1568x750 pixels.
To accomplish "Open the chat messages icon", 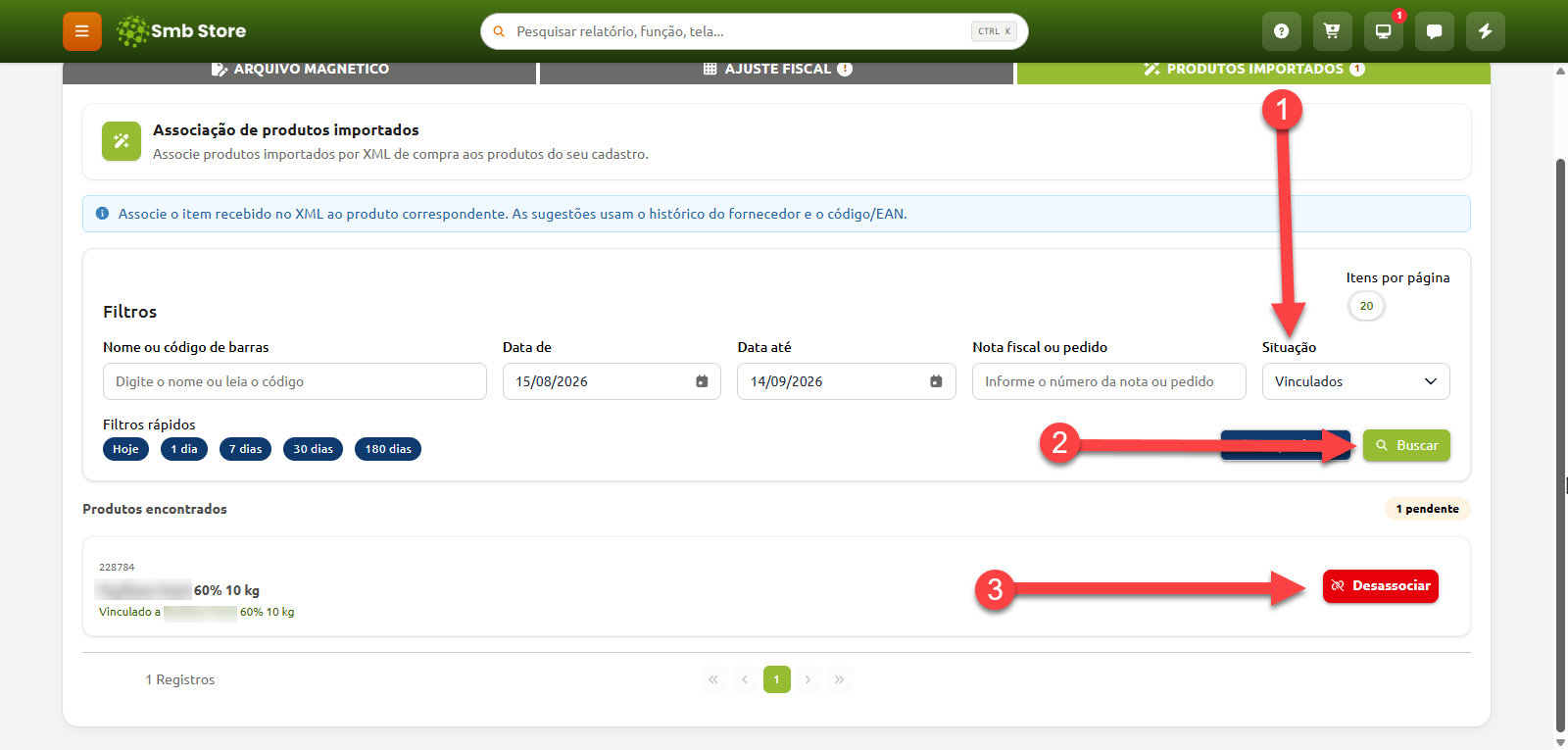I will tap(1434, 31).
